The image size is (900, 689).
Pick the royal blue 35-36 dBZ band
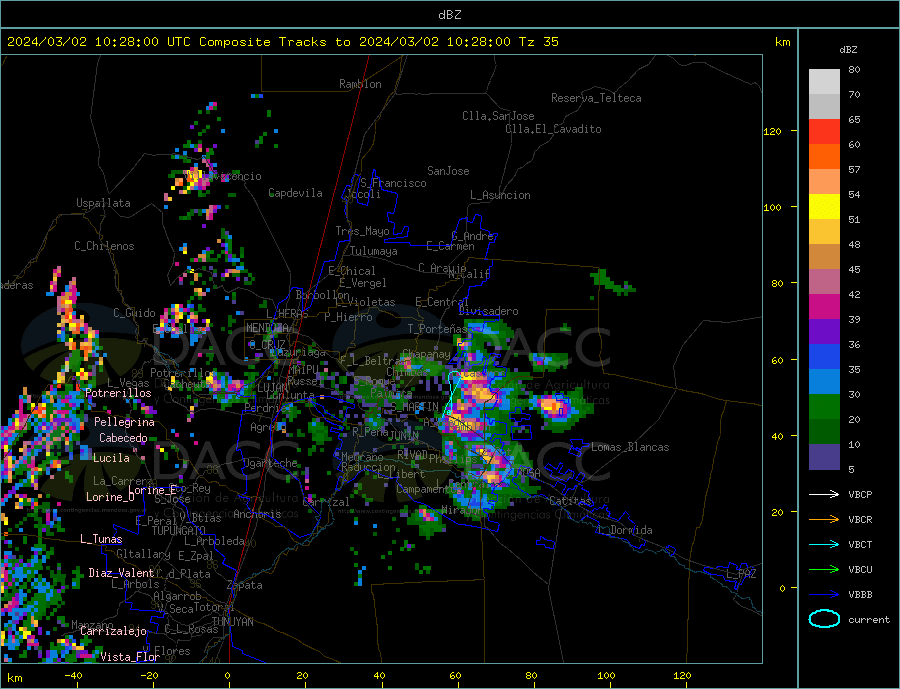click(824, 357)
